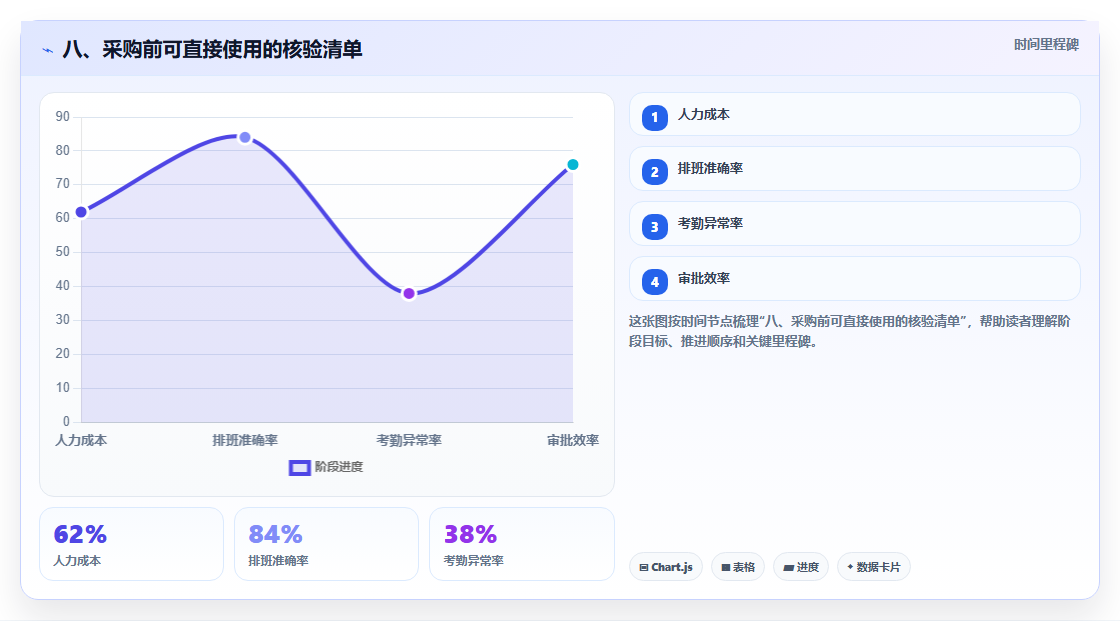
Task: Click the x-axis label 考勤异常率
Action: click(x=409, y=440)
